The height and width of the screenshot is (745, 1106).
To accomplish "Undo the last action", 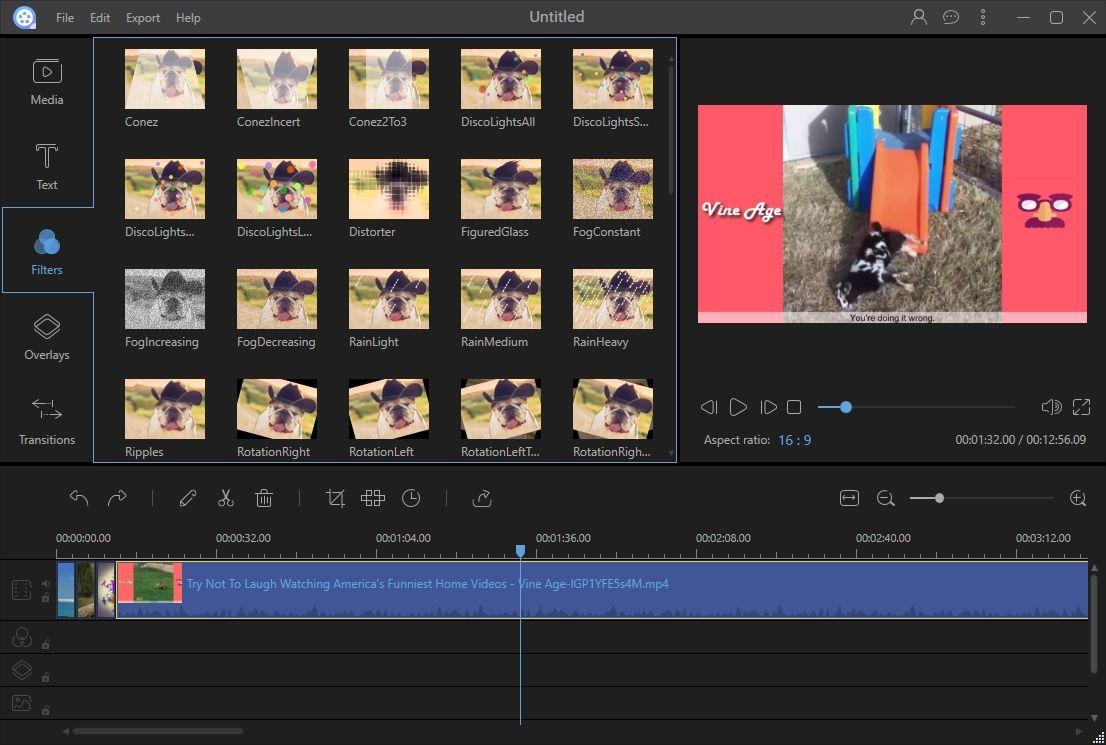I will (79, 498).
